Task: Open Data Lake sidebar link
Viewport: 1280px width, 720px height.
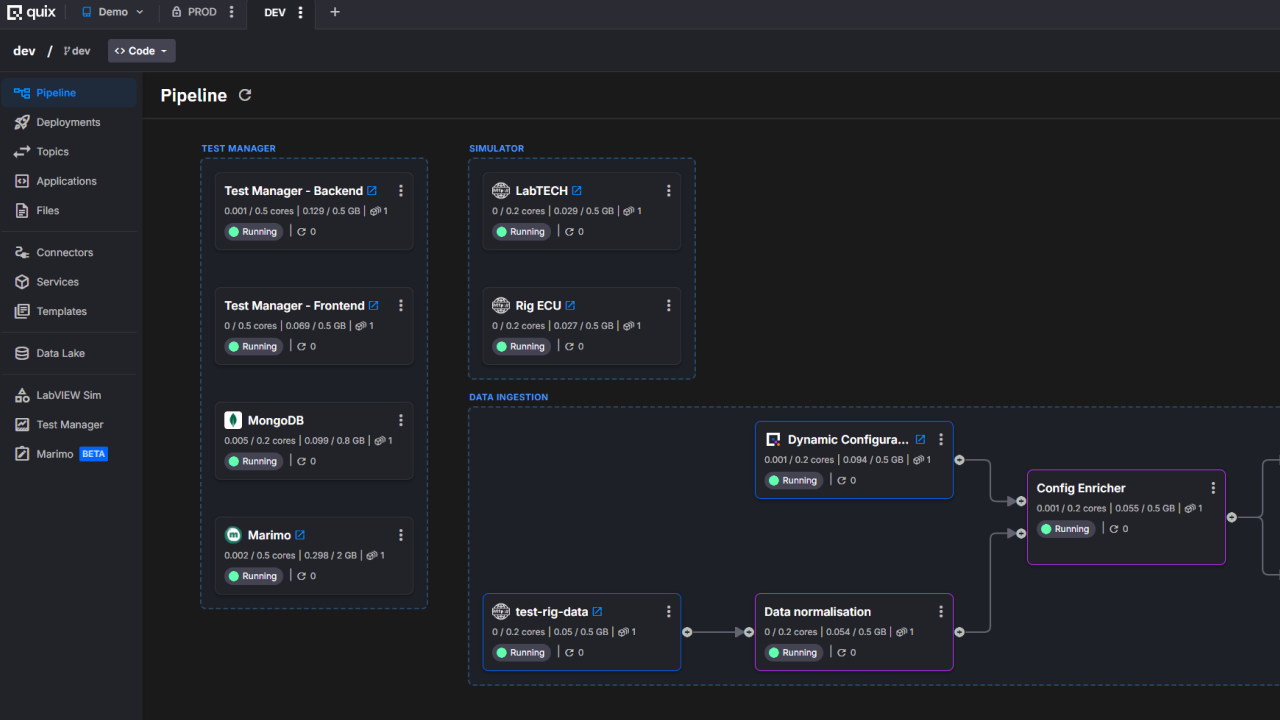Action: (x=60, y=353)
